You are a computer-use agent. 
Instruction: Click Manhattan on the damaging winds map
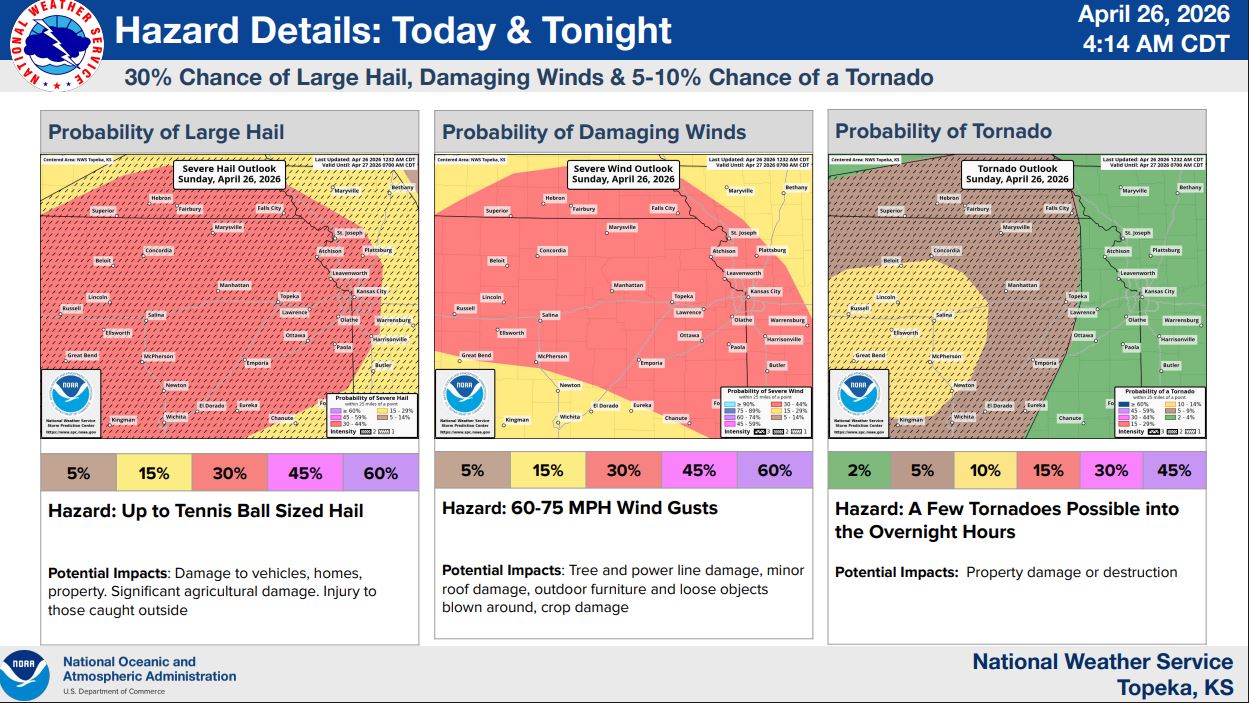tap(628, 285)
